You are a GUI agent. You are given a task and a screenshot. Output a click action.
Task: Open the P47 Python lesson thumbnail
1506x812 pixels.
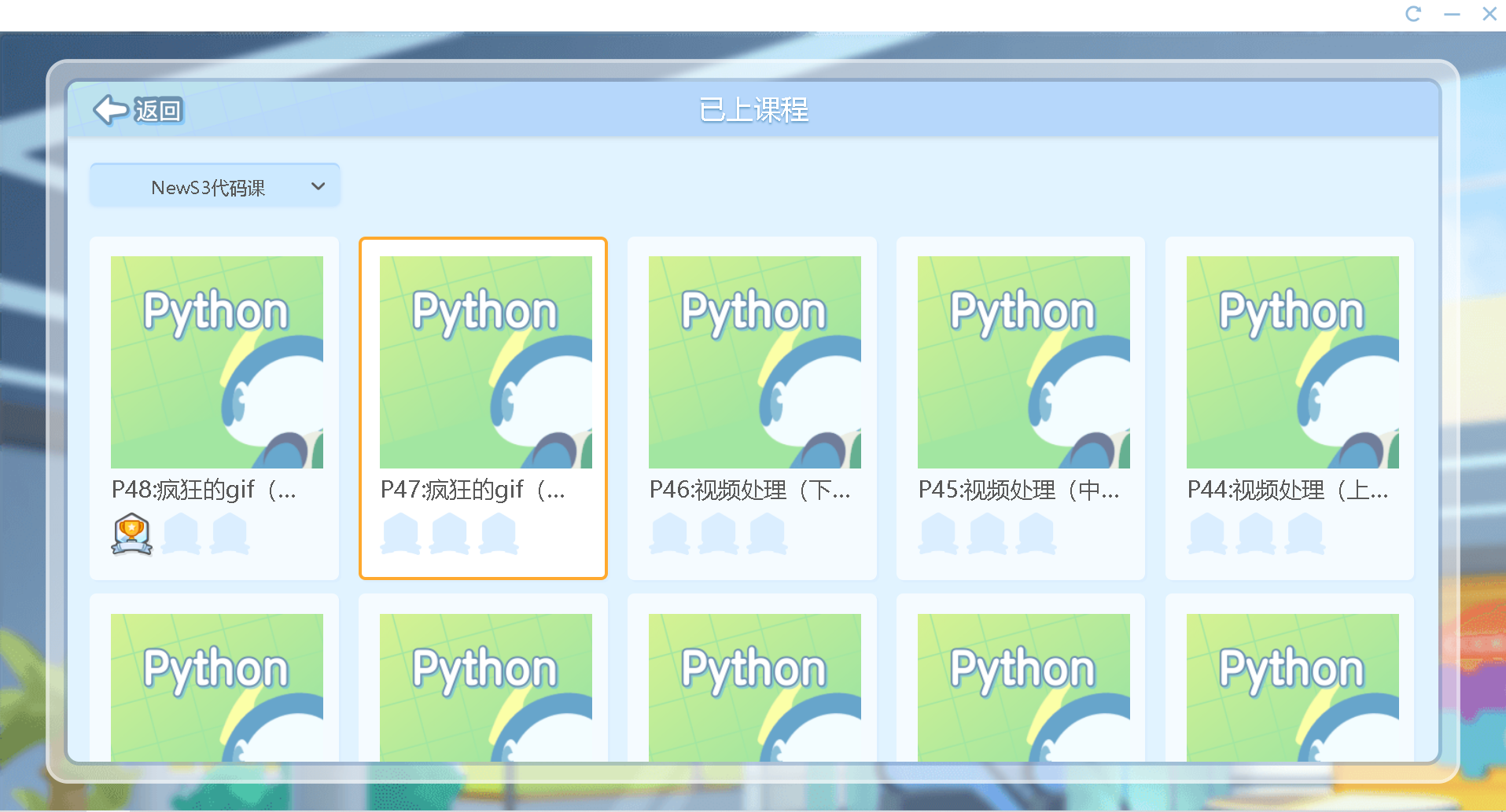[486, 362]
